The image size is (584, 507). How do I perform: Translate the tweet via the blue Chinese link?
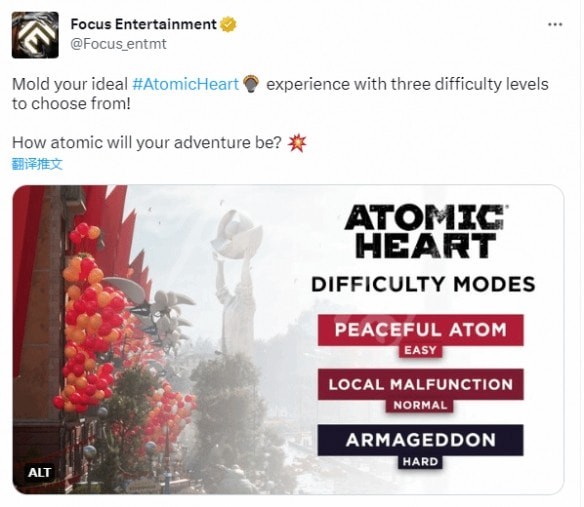click(x=37, y=164)
